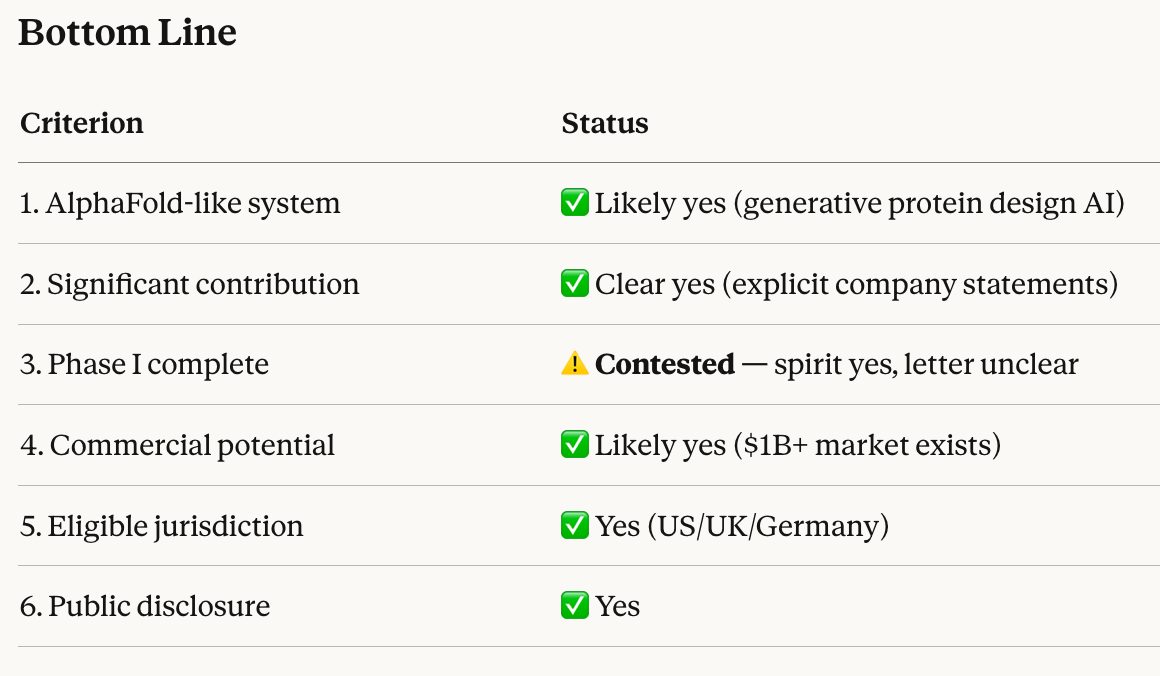Click the 'explicit company statements' status text

925,285
